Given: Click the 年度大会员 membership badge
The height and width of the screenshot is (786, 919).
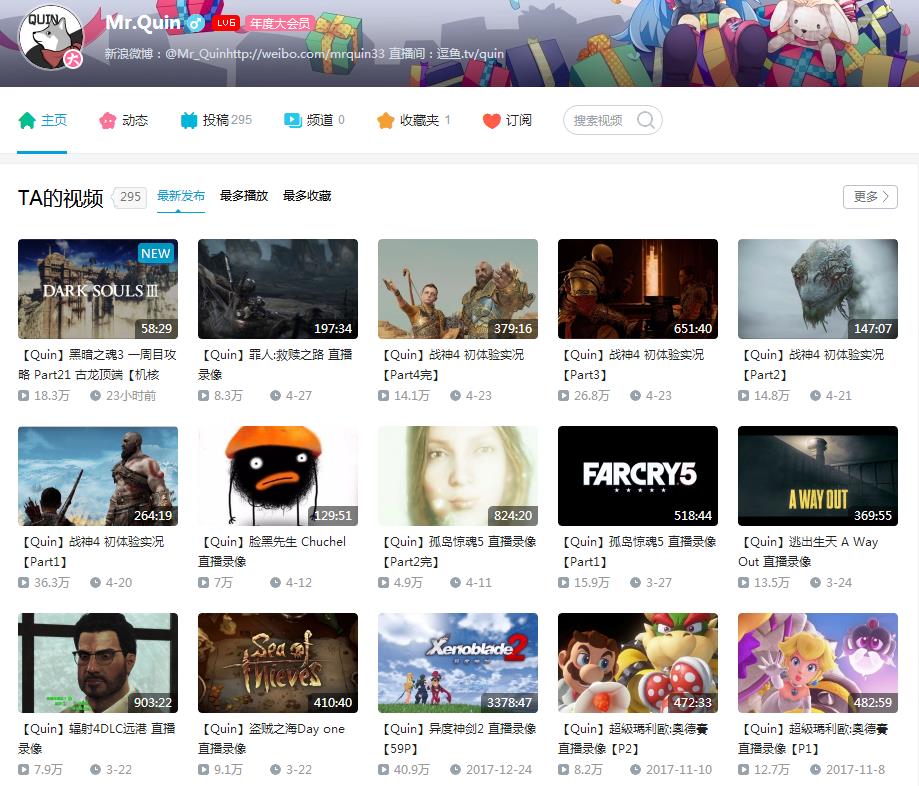Looking at the screenshot, I should (x=280, y=23).
